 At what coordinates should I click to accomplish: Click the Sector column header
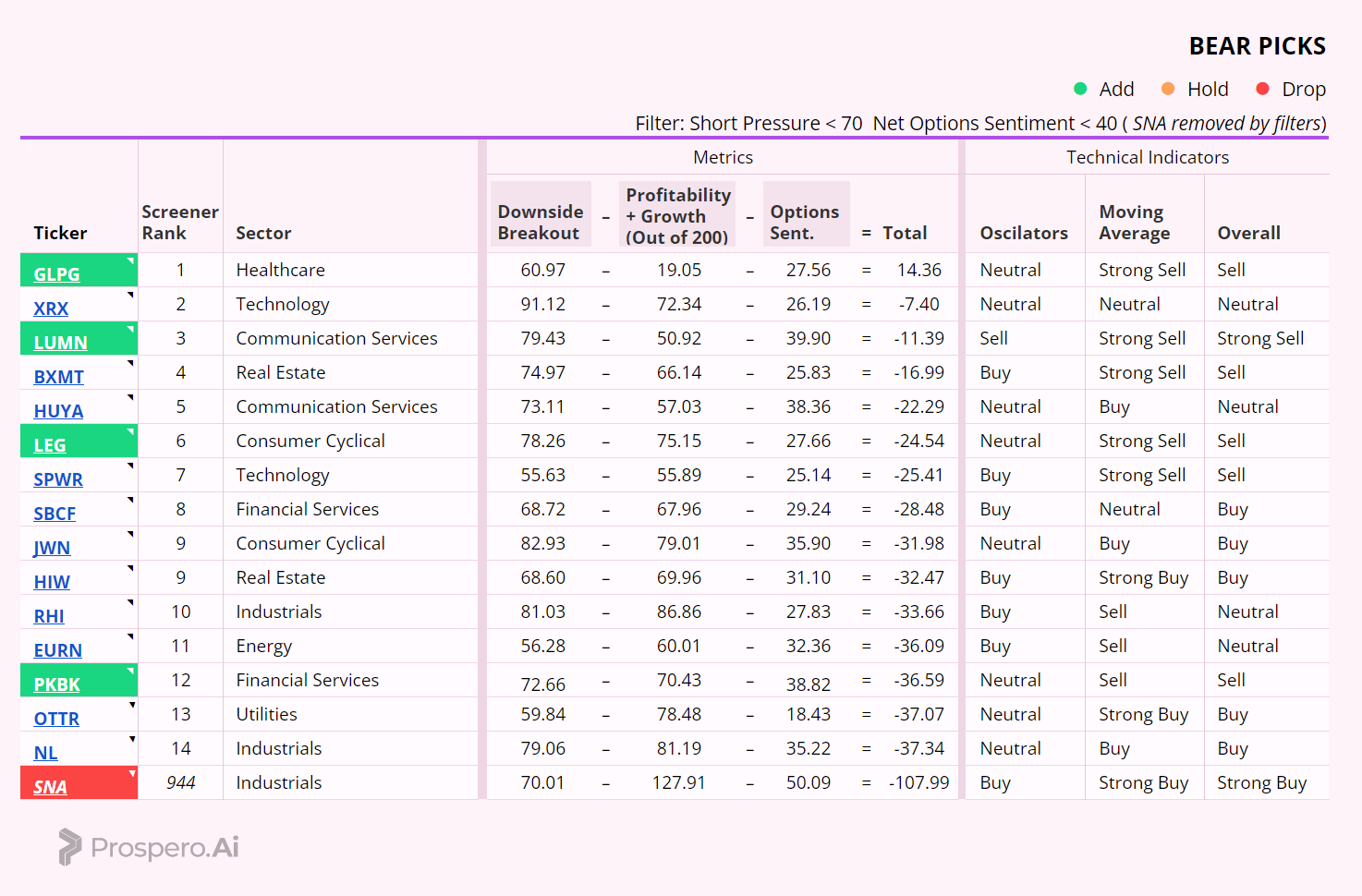tap(263, 233)
